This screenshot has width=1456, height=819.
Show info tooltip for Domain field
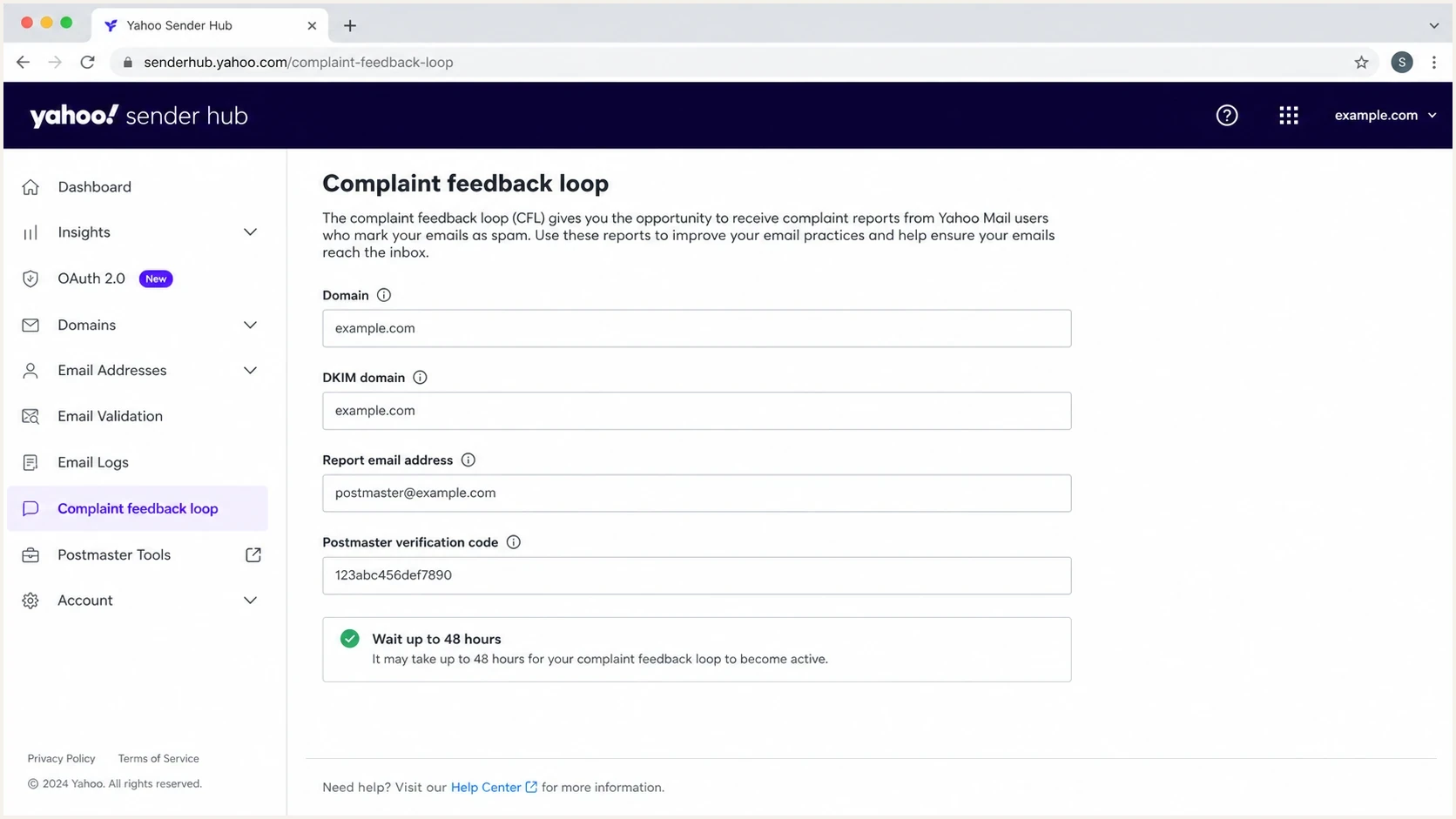(384, 295)
